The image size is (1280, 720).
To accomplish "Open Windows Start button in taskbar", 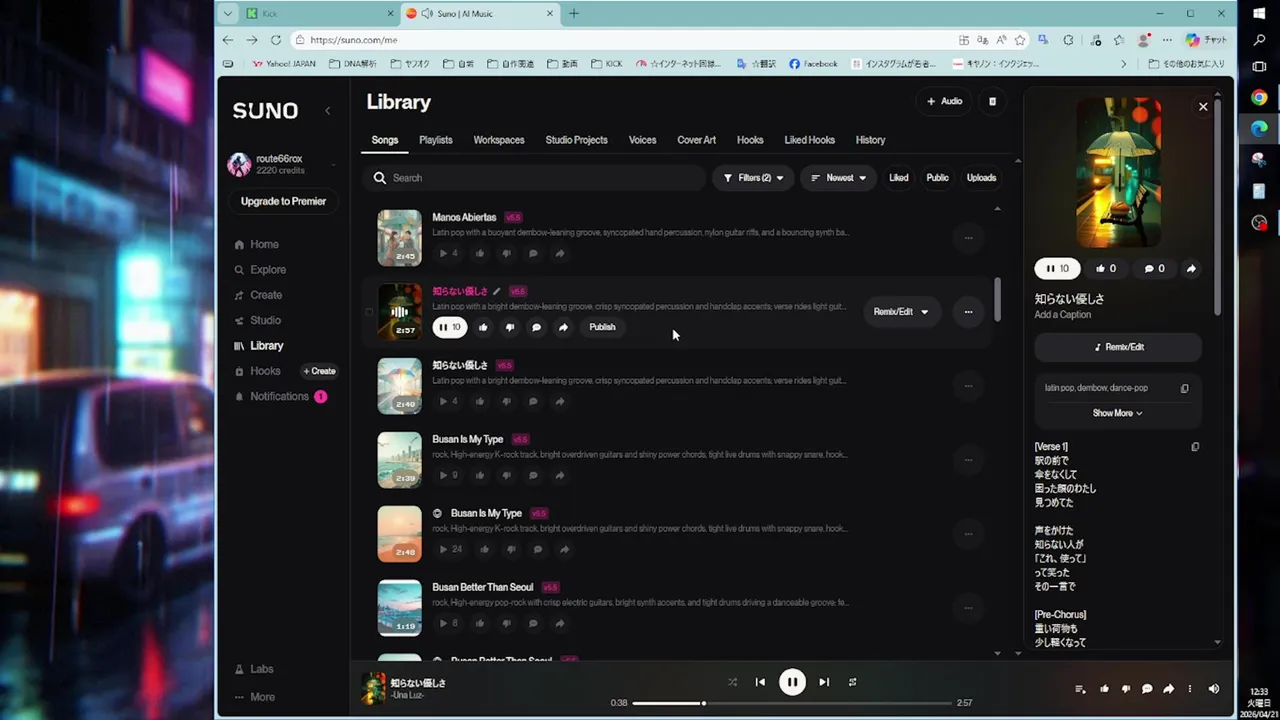I will pyautogui.click(x=1259, y=14).
